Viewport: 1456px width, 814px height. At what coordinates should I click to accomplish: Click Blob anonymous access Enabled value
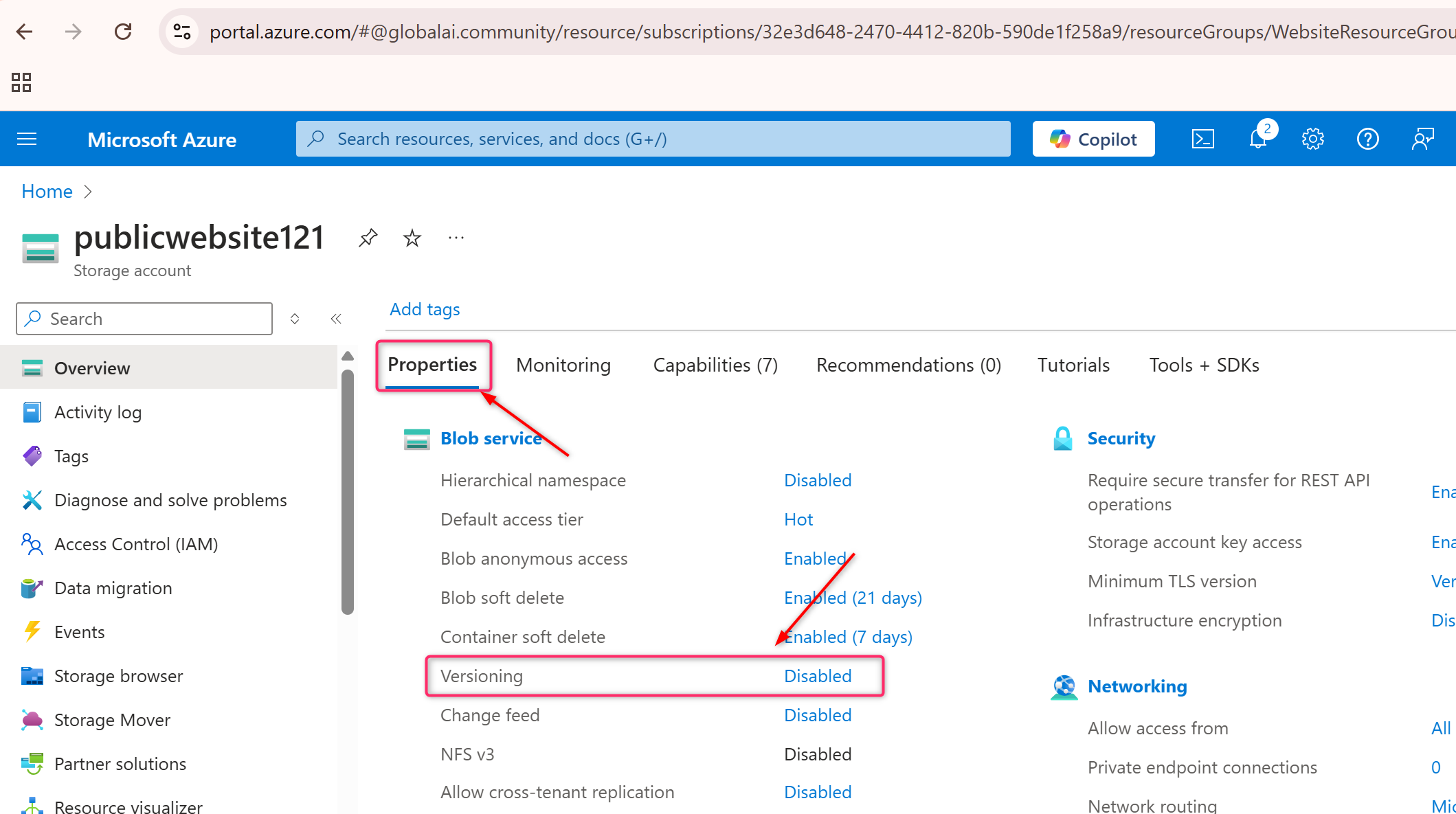coord(816,559)
